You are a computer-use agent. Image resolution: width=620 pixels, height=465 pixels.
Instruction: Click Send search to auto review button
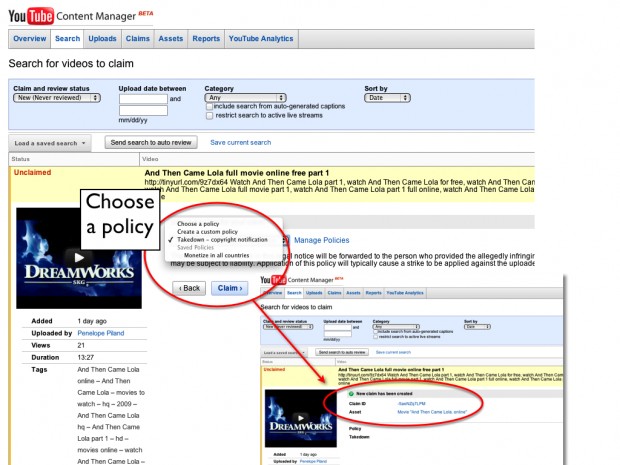coord(151,142)
